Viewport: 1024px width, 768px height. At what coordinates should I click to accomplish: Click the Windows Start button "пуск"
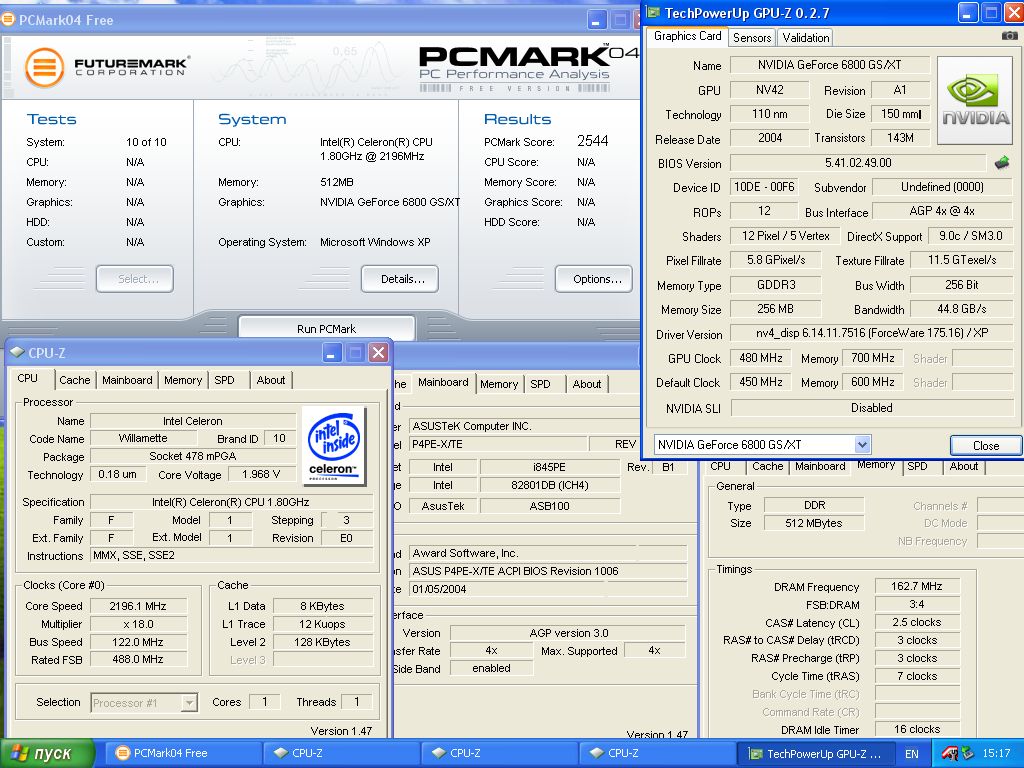point(48,754)
